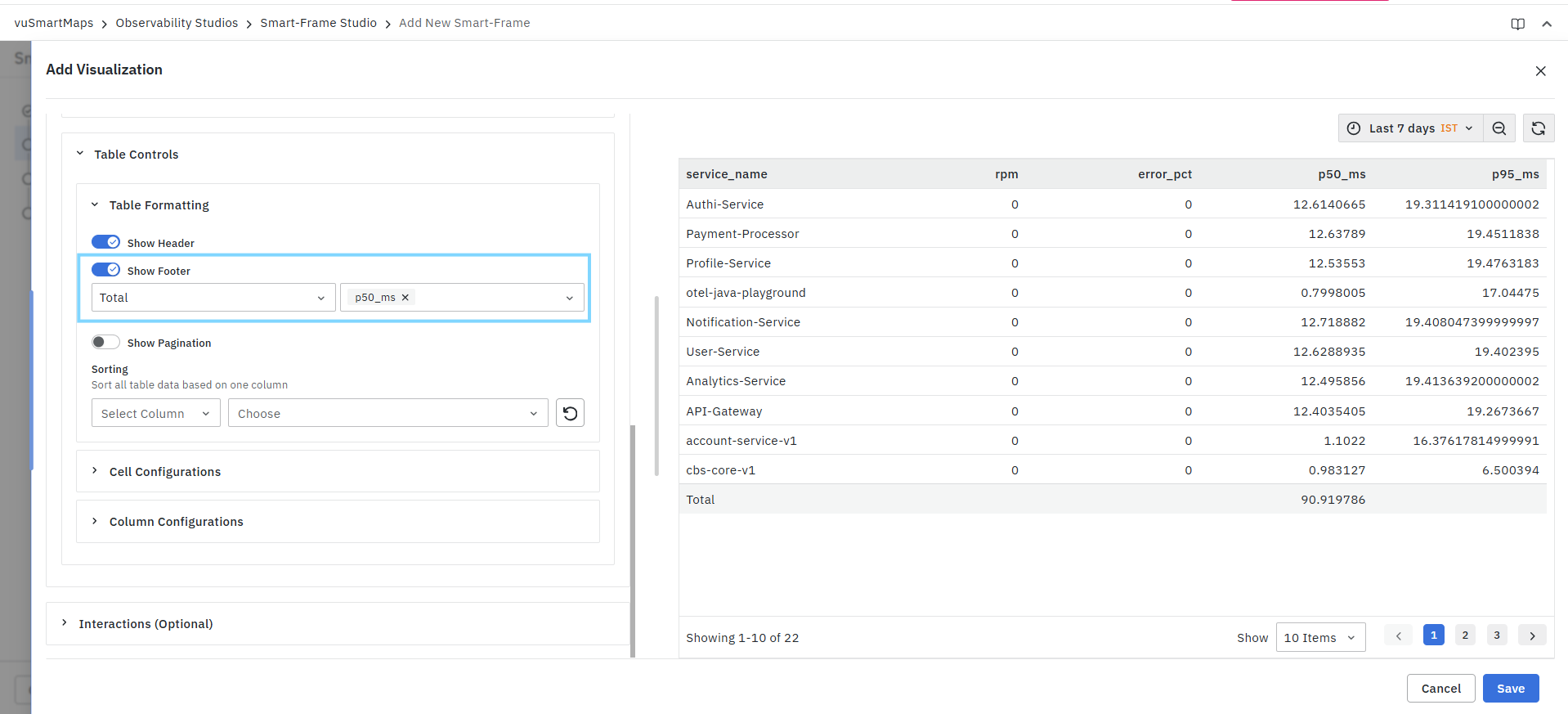Go to page 2 of results
This screenshot has width=1568, height=714.
tap(1465, 635)
